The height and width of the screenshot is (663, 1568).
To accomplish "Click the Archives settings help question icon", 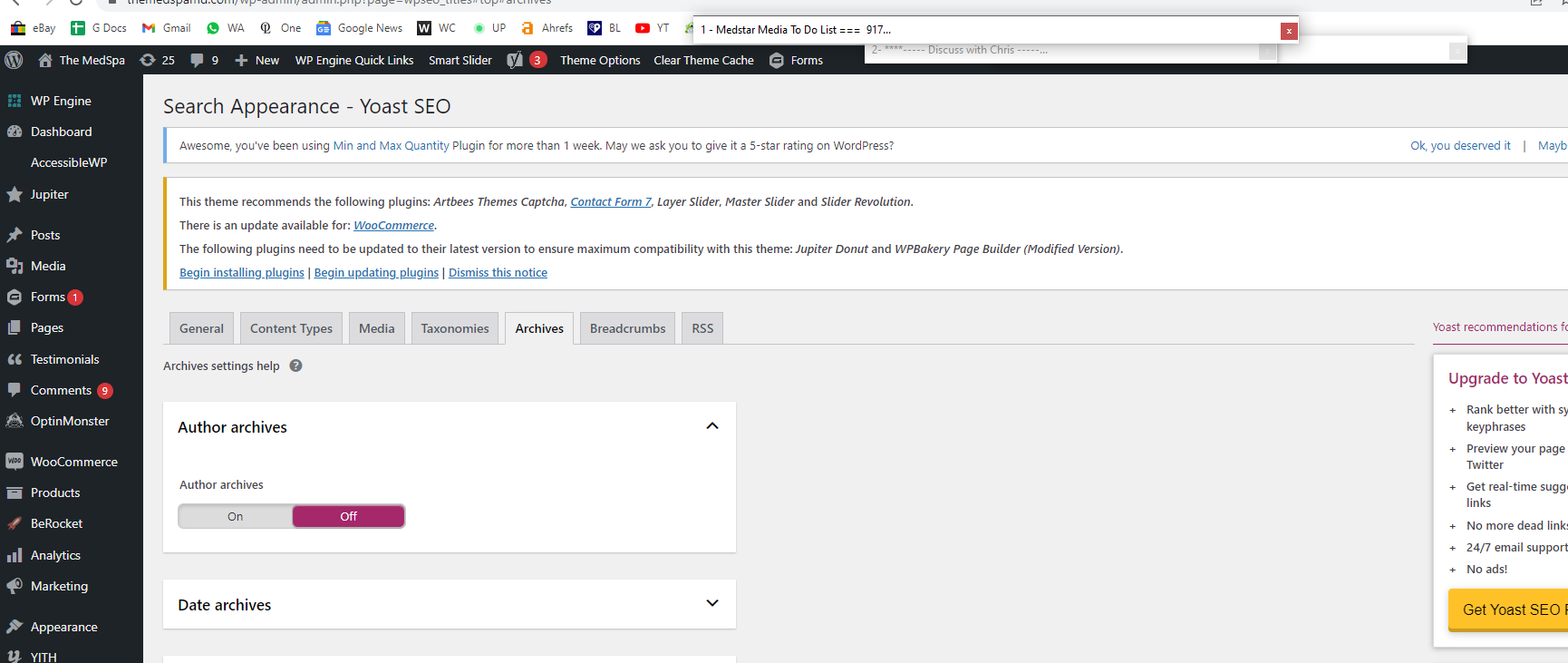I will pos(295,366).
